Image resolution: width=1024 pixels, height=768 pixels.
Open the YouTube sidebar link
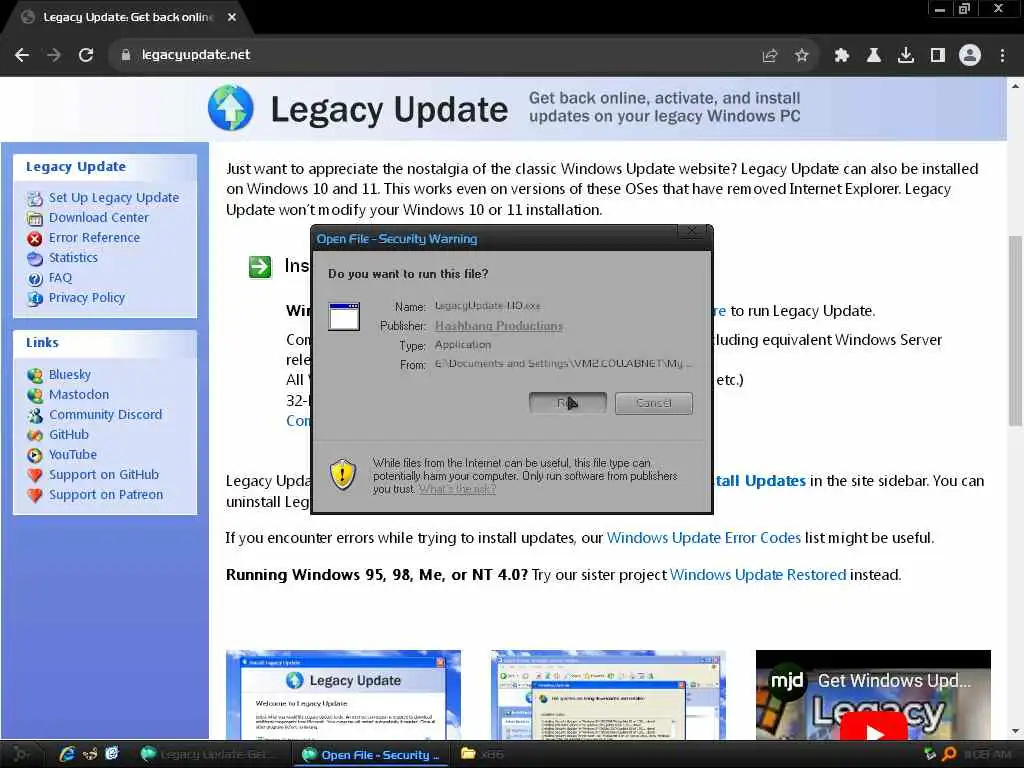[72, 455]
